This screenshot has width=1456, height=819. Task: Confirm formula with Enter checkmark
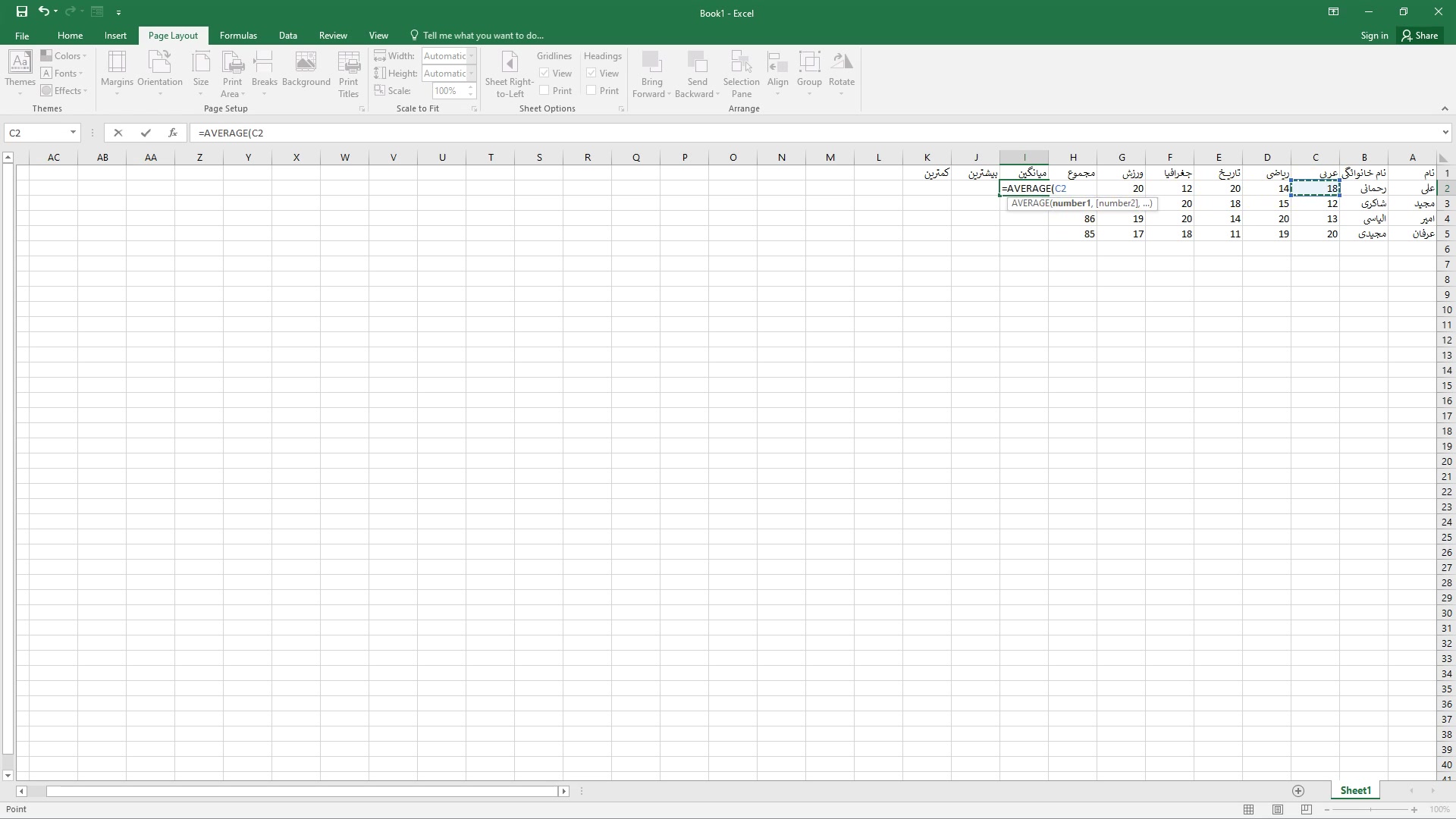tap(145, 133)
